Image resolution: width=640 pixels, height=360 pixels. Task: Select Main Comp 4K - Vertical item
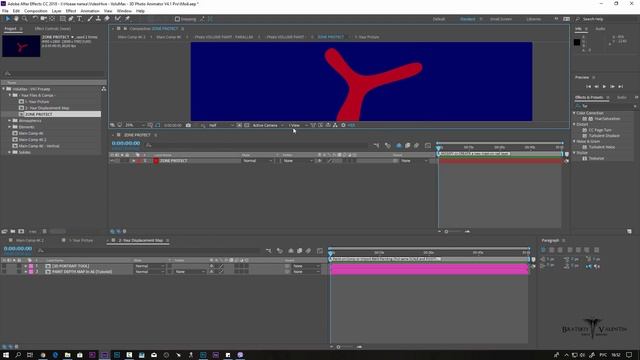click(39, 146)
